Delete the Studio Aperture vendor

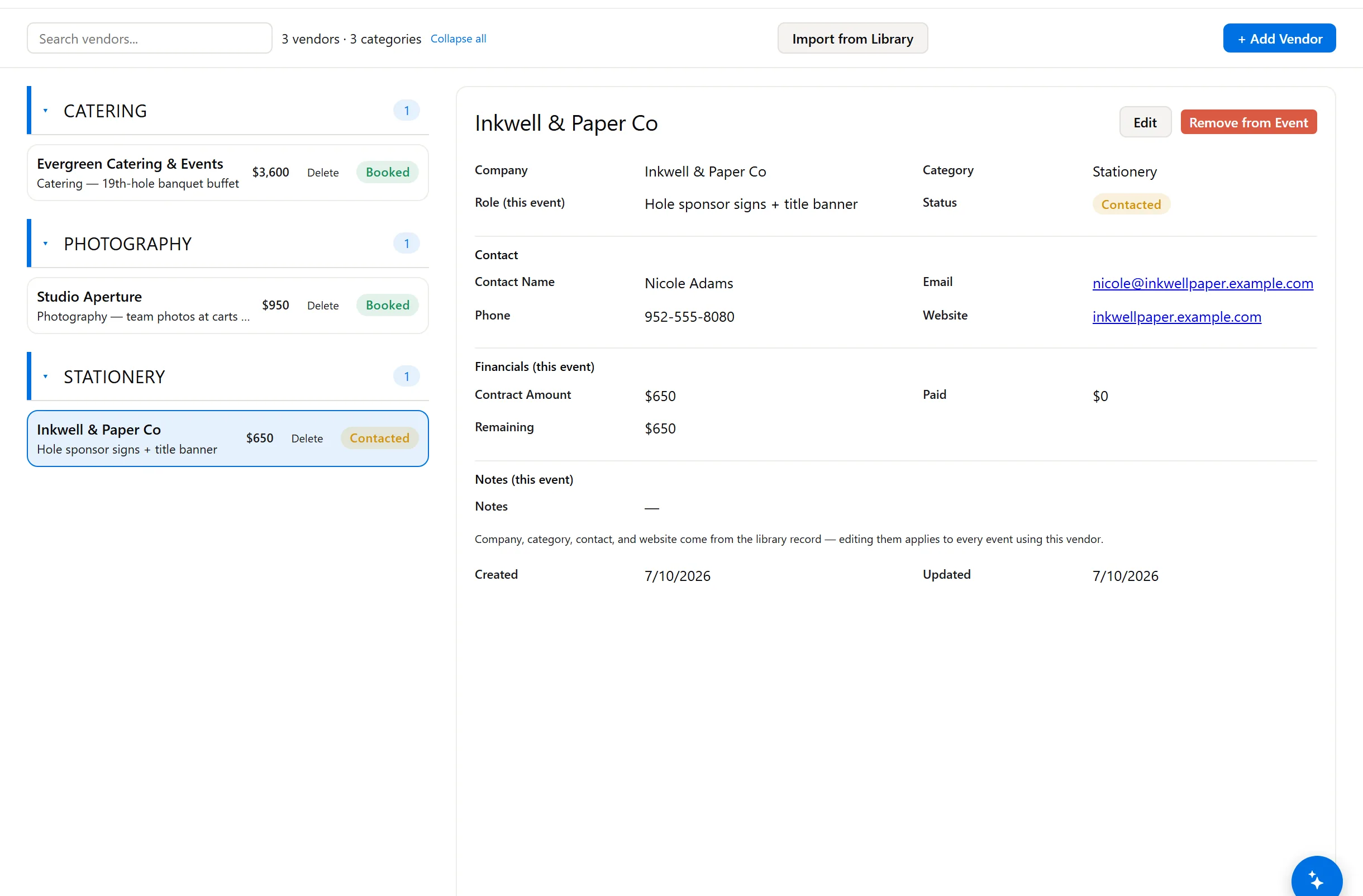click(322, 305)
